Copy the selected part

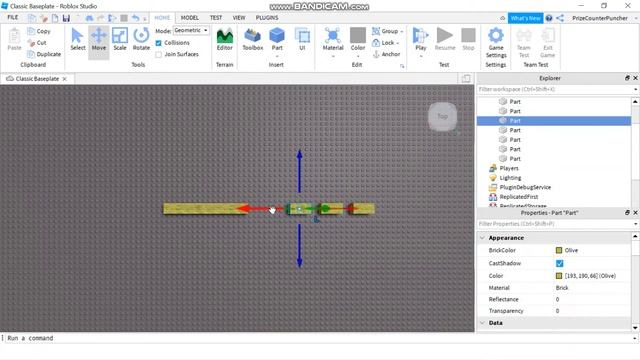click(39, 31)
